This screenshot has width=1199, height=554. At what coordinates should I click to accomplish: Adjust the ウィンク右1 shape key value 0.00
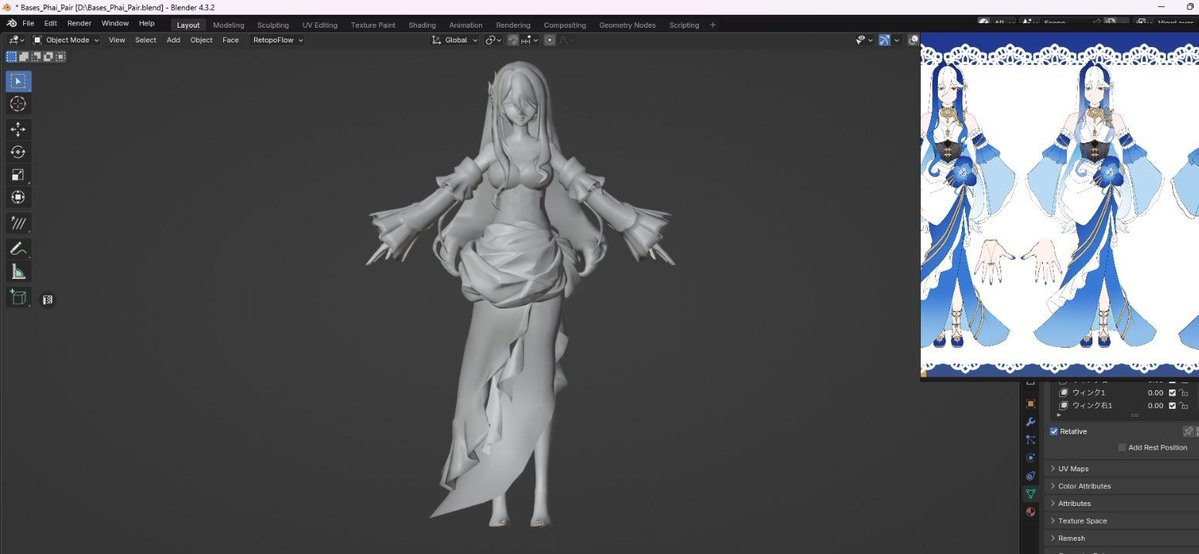1155,406
